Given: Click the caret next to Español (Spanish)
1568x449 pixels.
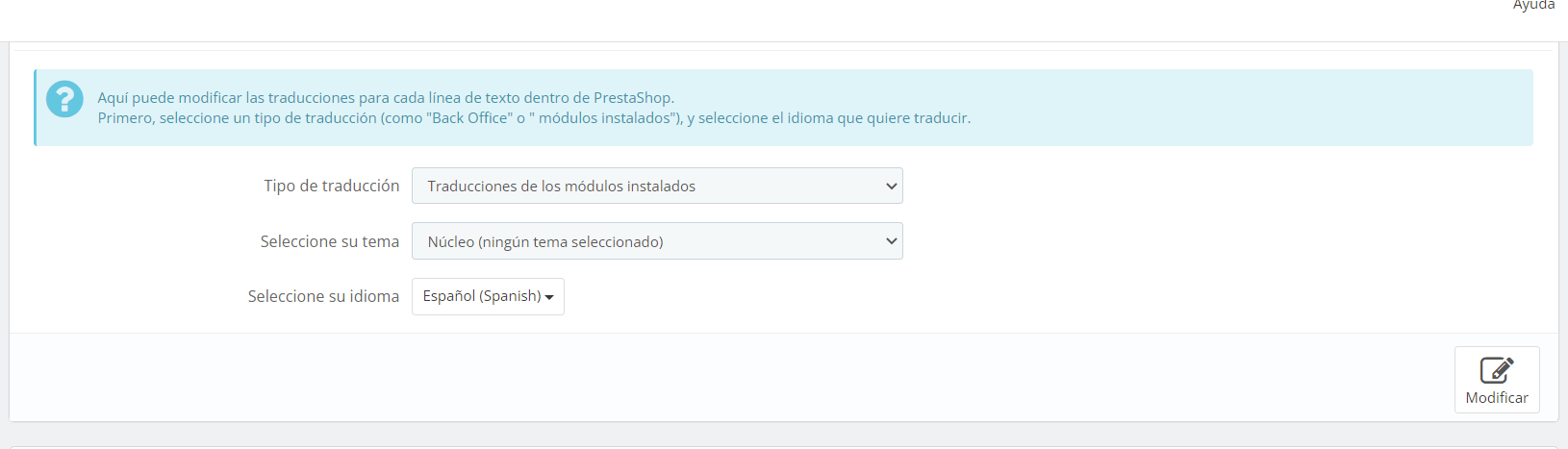Looking at the screenshot, I should pyautogui.click(x=549, y=298).
